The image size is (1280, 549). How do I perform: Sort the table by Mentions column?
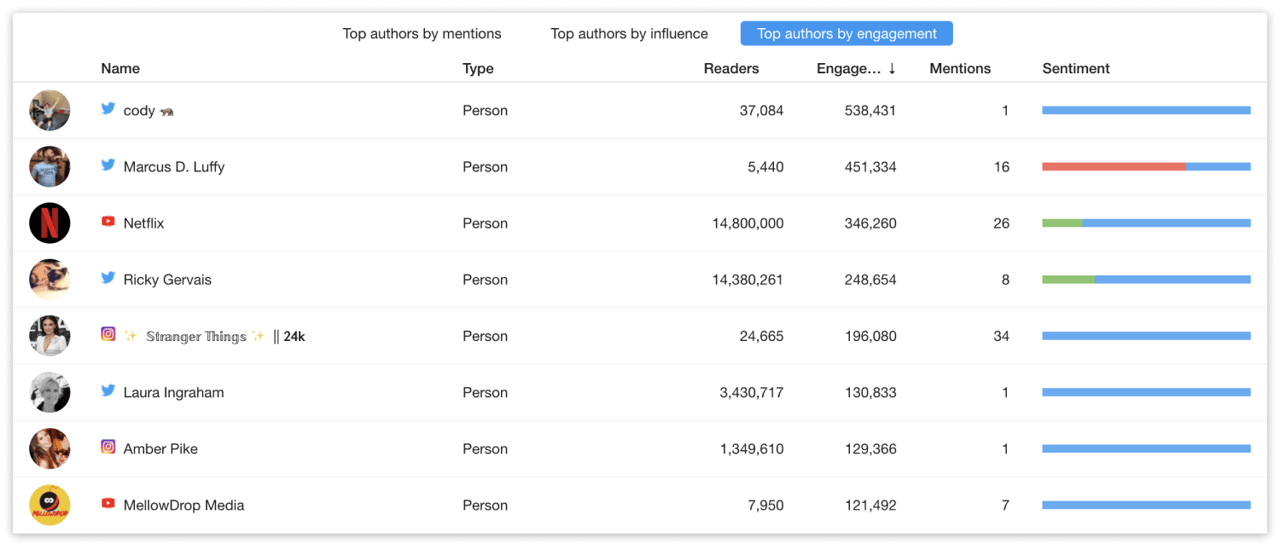(960, 69)
